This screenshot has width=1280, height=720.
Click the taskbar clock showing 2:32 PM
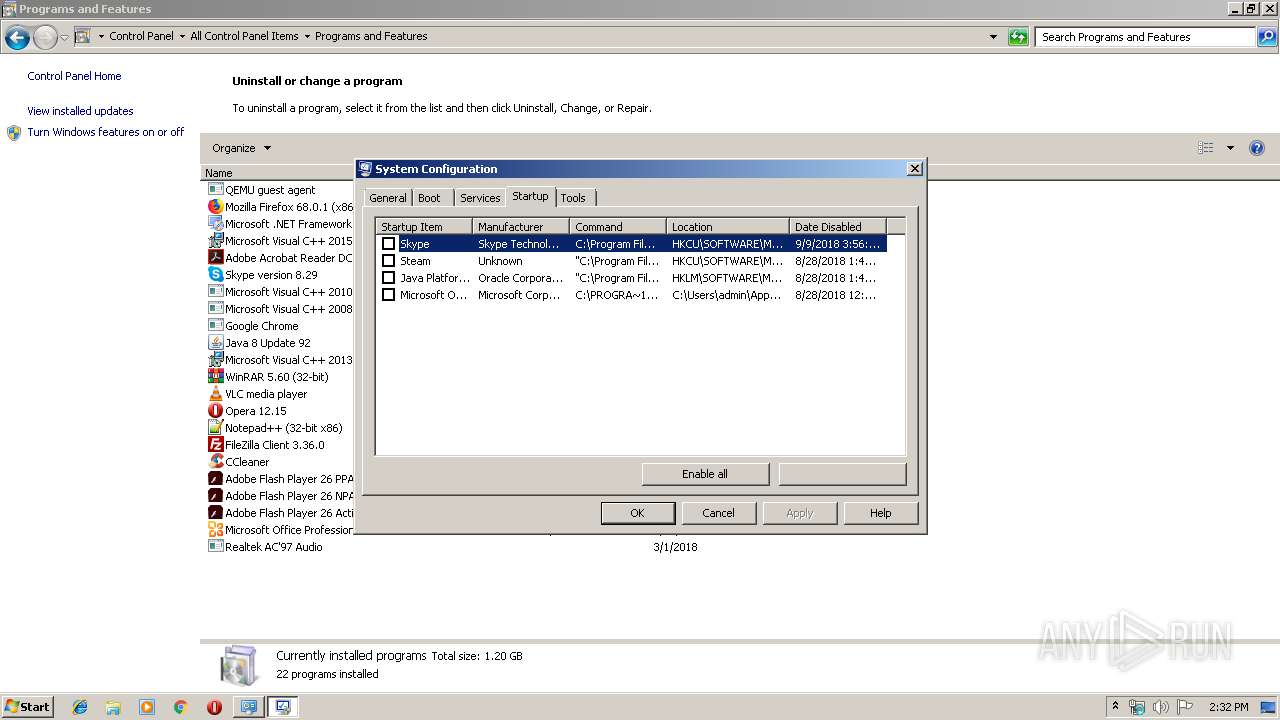coord(1228,707)
